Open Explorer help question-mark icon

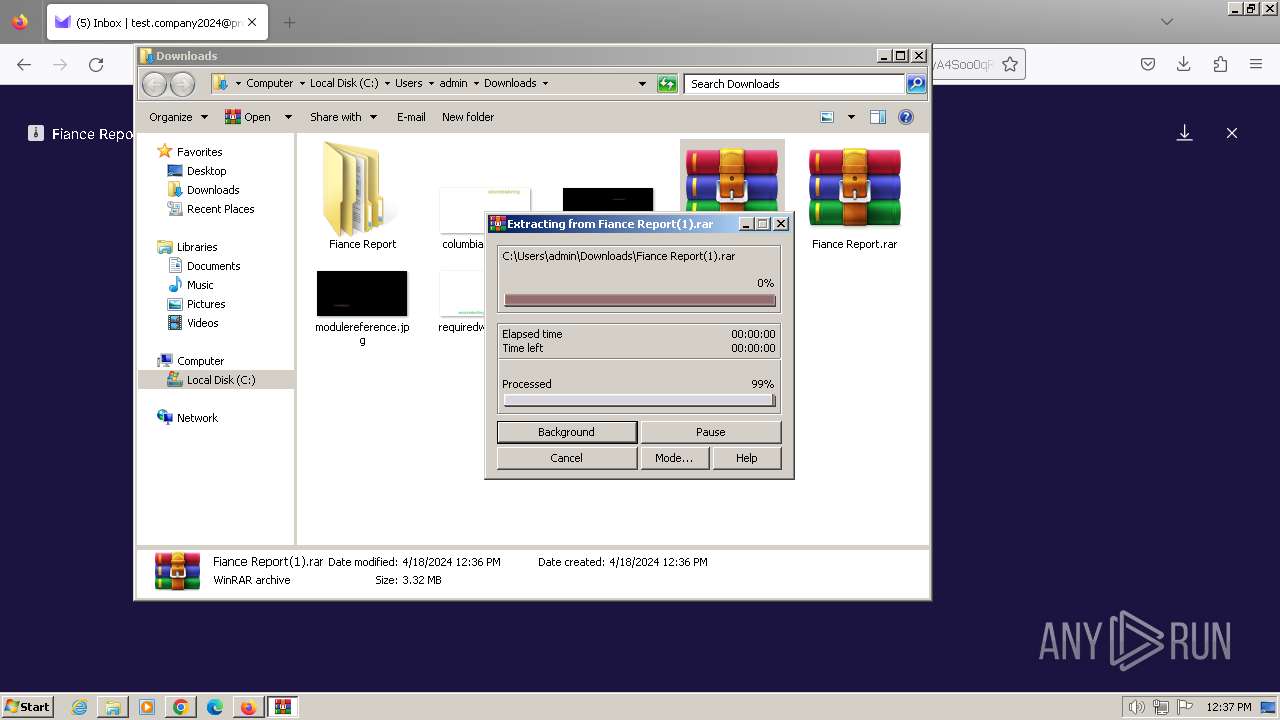(906, 117)
